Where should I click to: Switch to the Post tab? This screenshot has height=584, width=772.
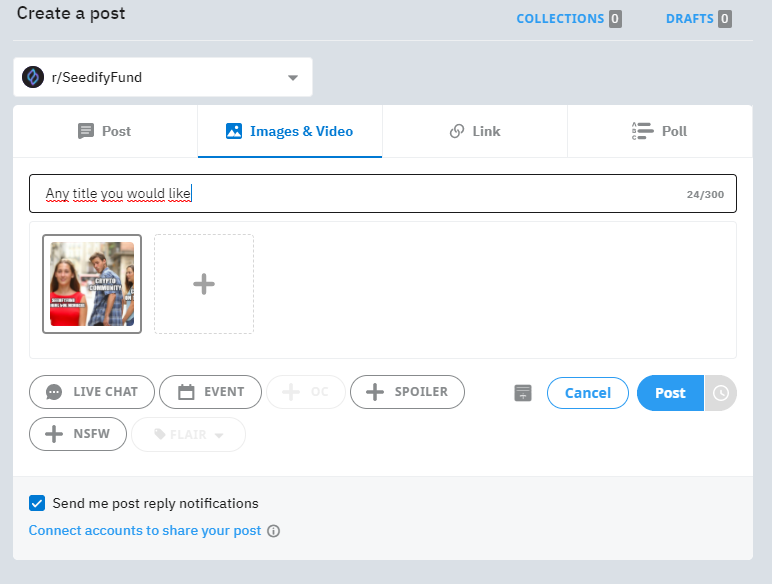[105, 131]
